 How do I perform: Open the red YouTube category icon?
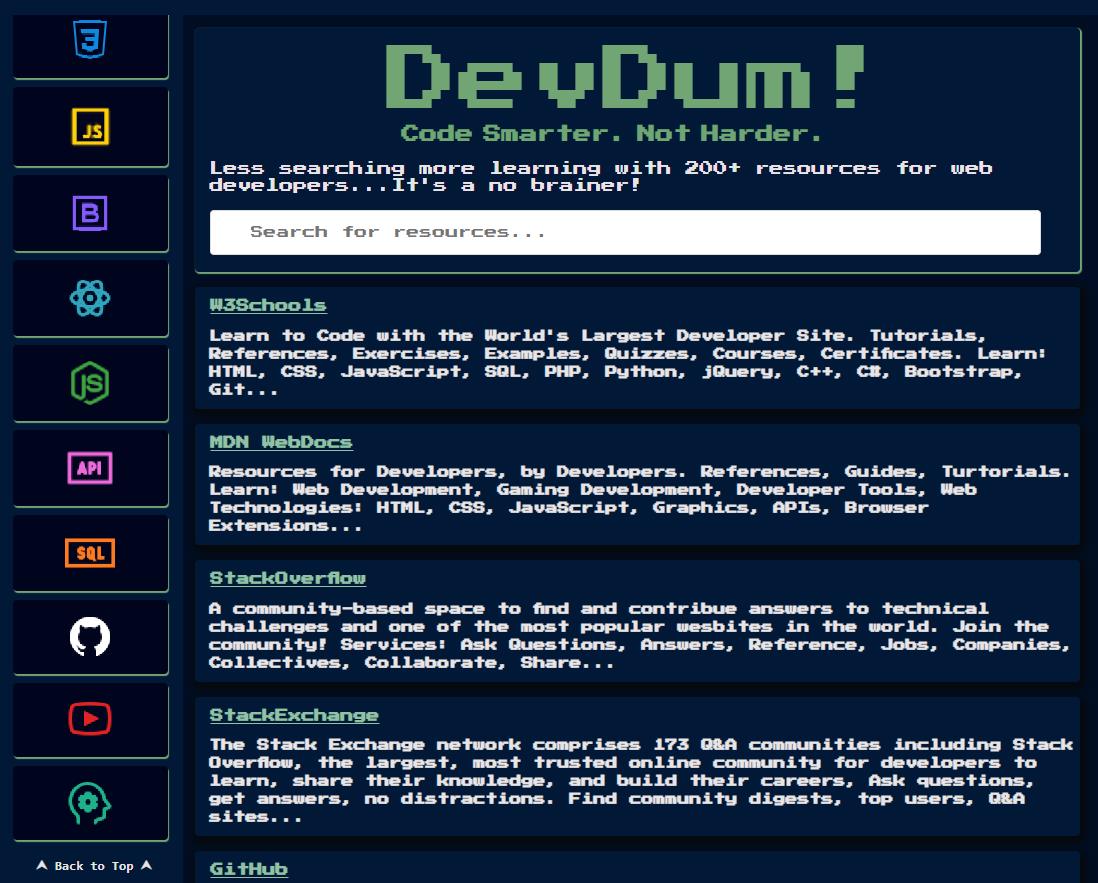pyautogui.click(x=90, y=718)
